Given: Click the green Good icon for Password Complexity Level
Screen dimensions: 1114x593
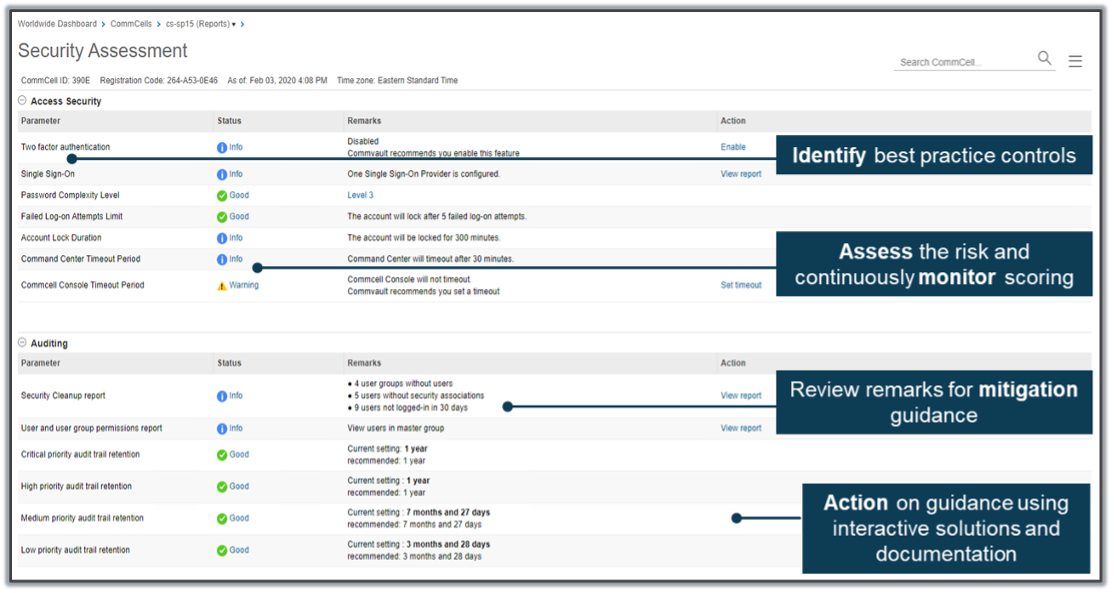Looking at the screenshot, I should tap(222, 195).
